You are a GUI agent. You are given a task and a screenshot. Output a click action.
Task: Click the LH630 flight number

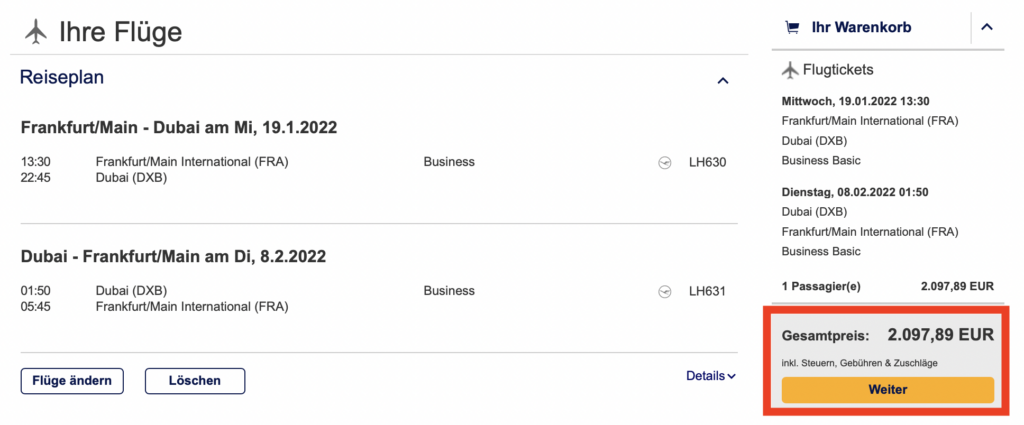707,162
